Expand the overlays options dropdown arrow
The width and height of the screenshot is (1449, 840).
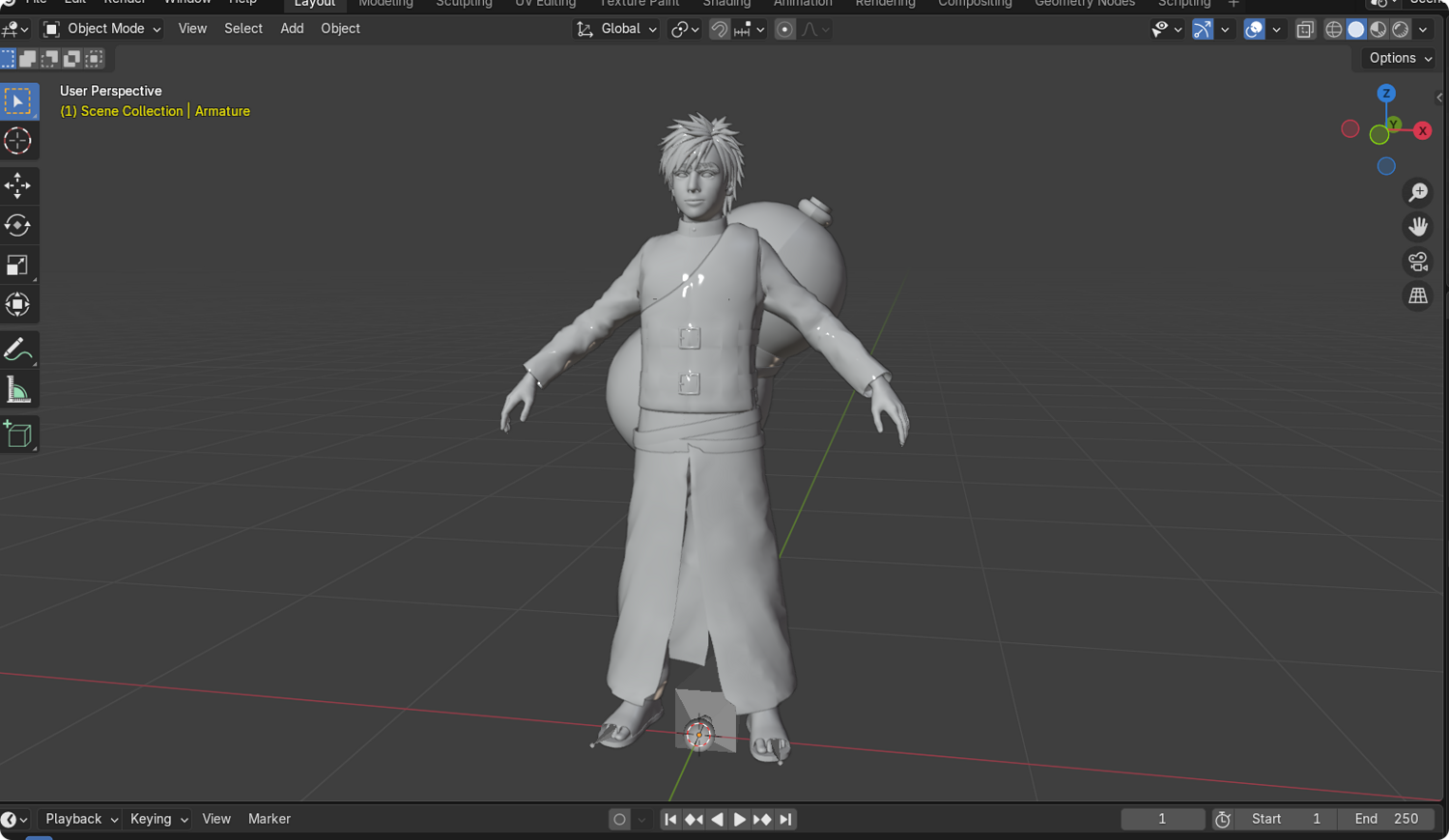[1276, 29]
